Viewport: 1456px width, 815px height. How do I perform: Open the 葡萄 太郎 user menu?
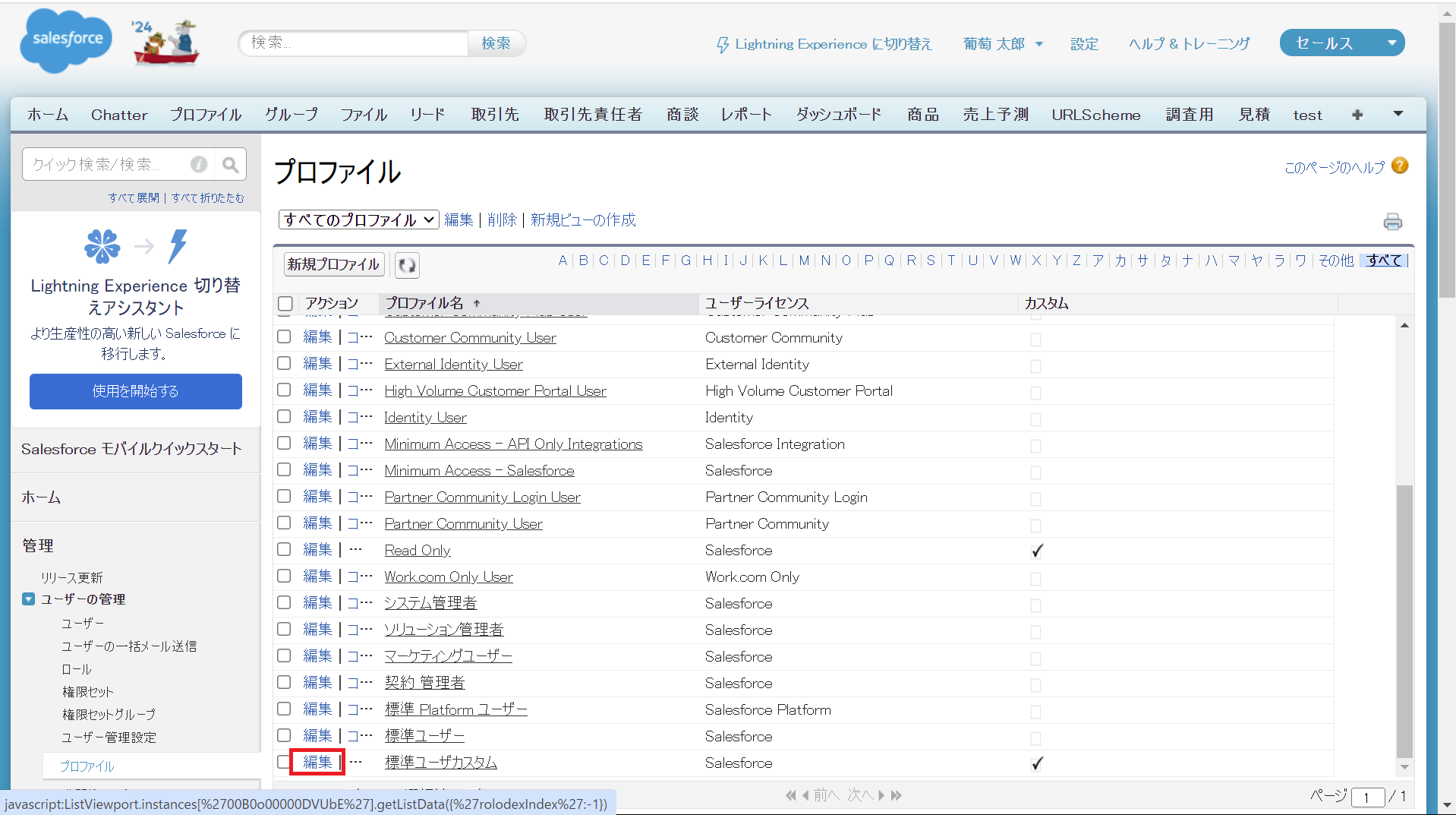1003,44
